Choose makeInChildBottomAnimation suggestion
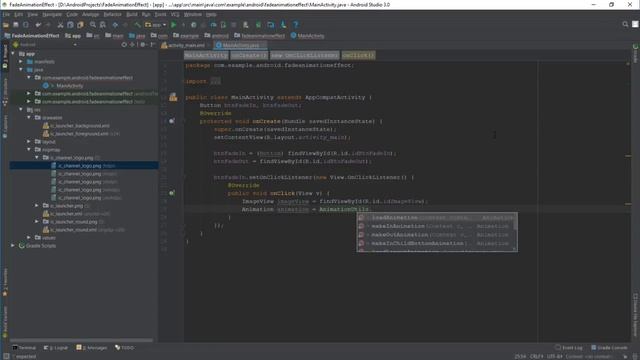Image resolution: width=640 pixels, height=360 pixels. [436, 243]
